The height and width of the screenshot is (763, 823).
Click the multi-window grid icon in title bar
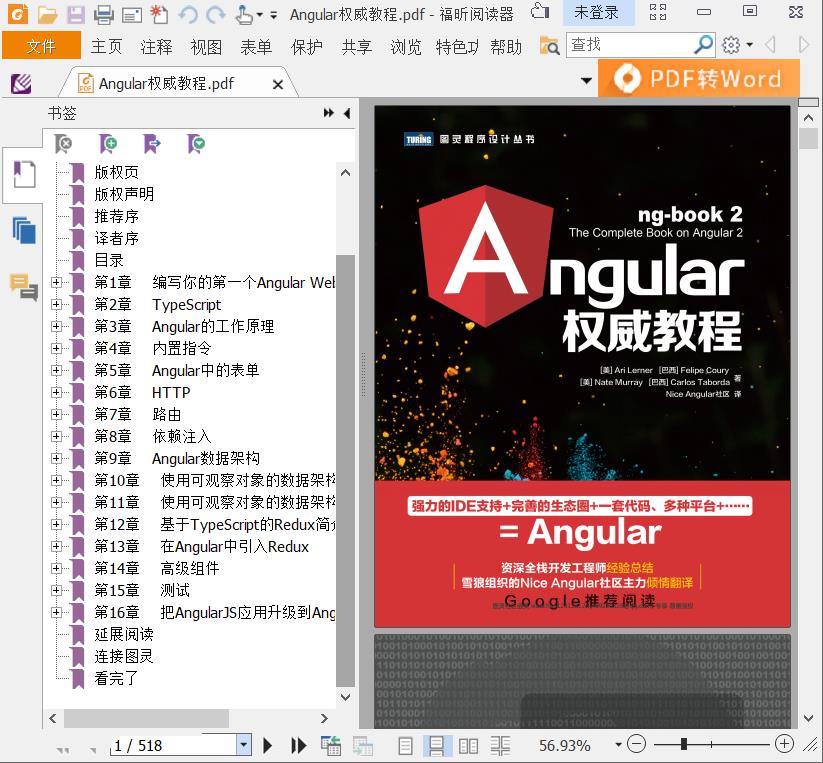click(658, 12)
